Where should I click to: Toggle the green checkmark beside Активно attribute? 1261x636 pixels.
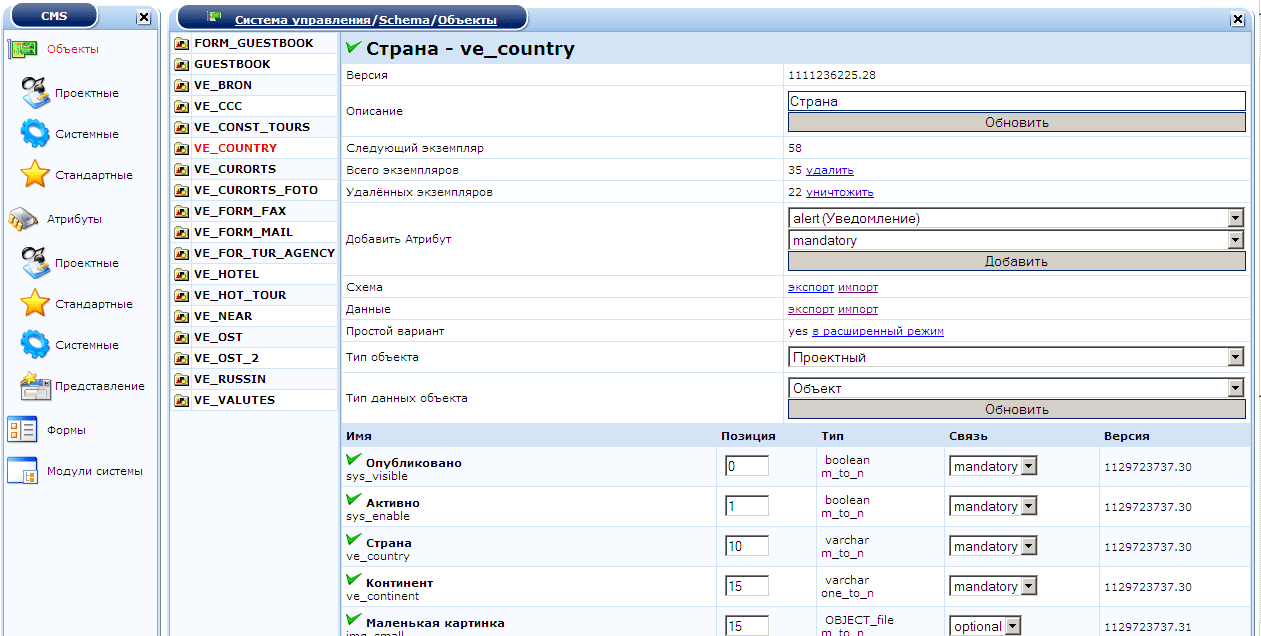[353, 501]
